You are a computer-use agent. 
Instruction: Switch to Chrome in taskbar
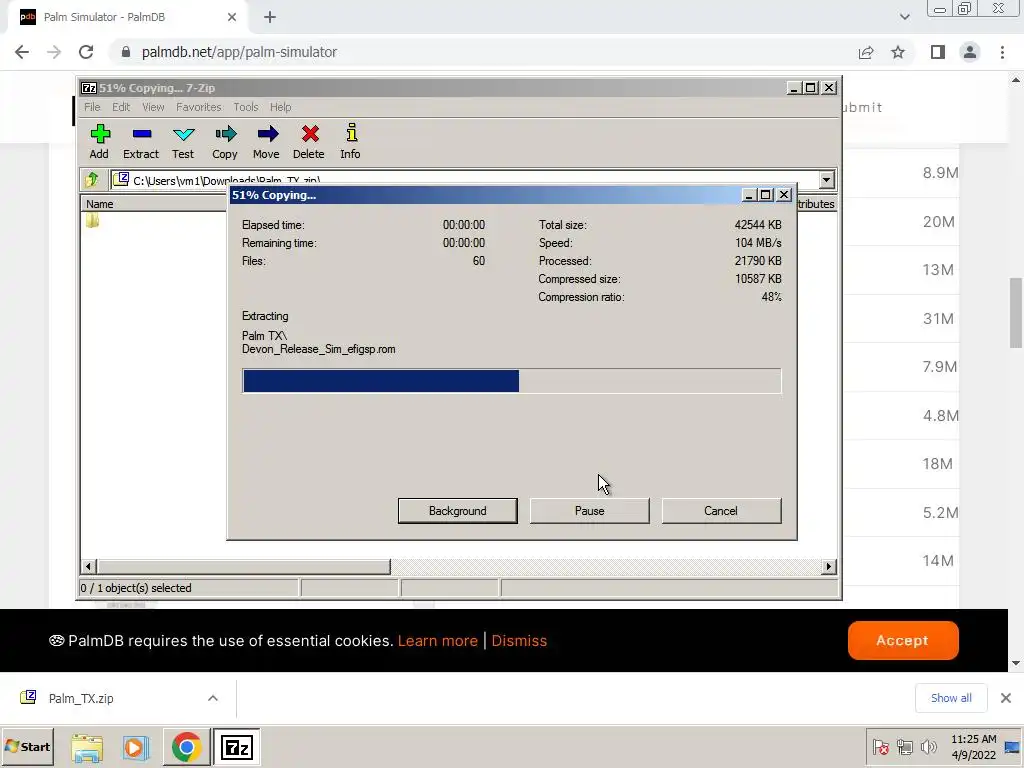[x=186, y=747]
